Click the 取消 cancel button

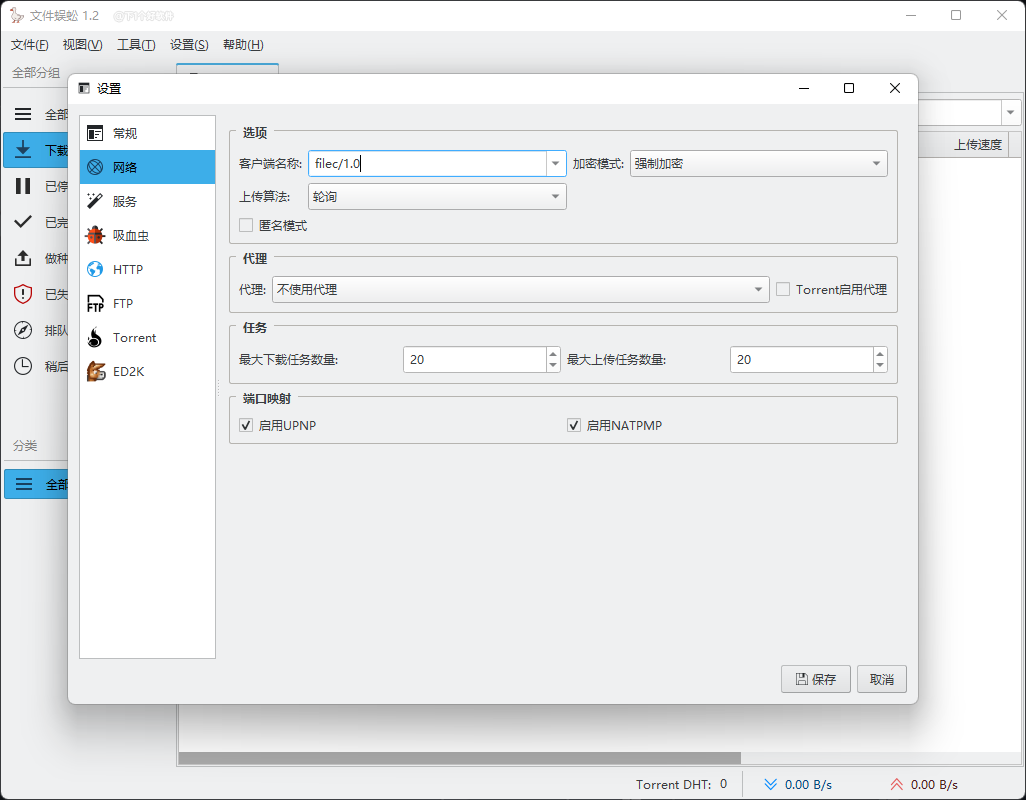click(881, 679)
